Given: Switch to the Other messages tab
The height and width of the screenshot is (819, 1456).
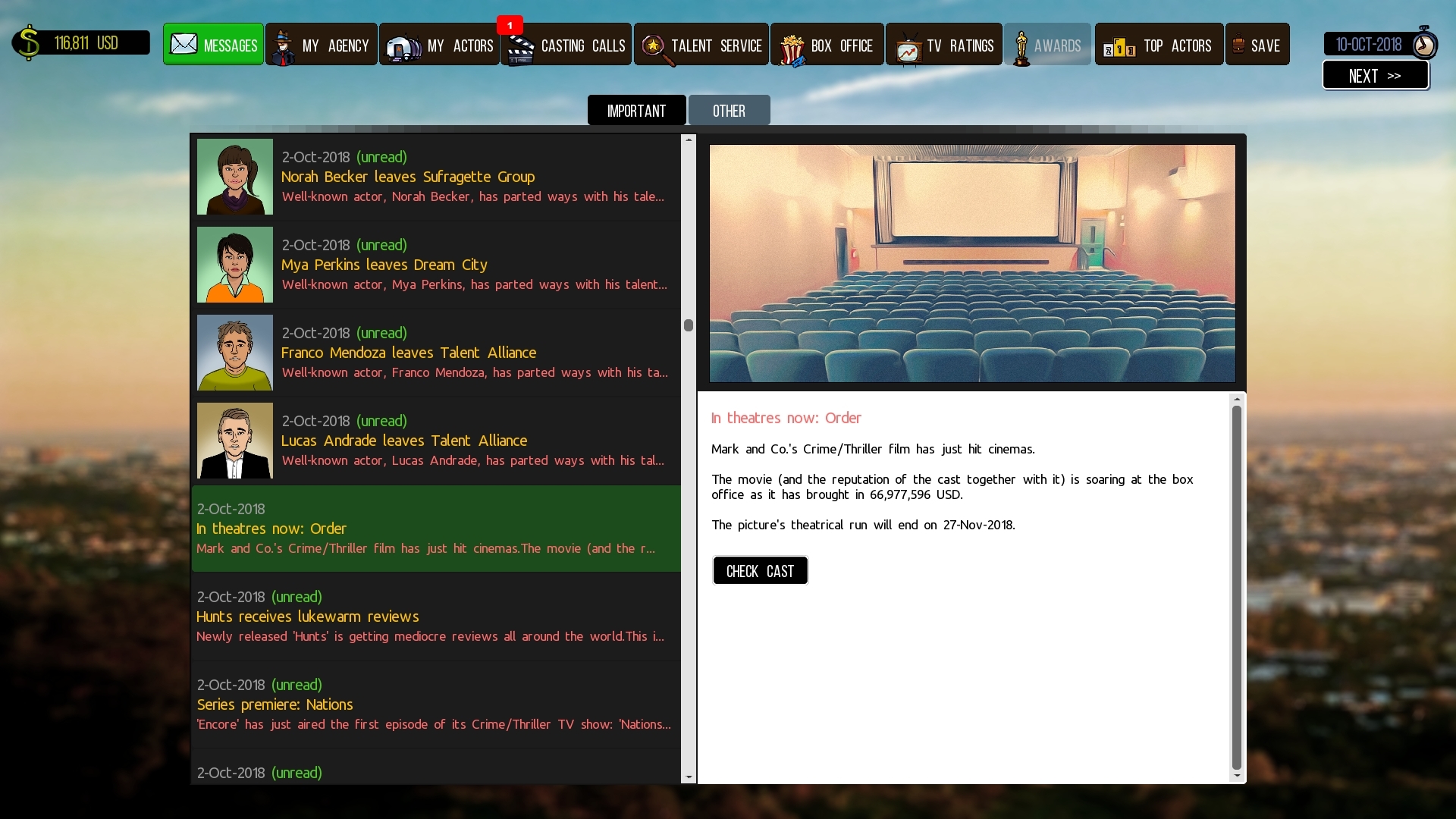Looking at the screenshot, I should point(729,111).
